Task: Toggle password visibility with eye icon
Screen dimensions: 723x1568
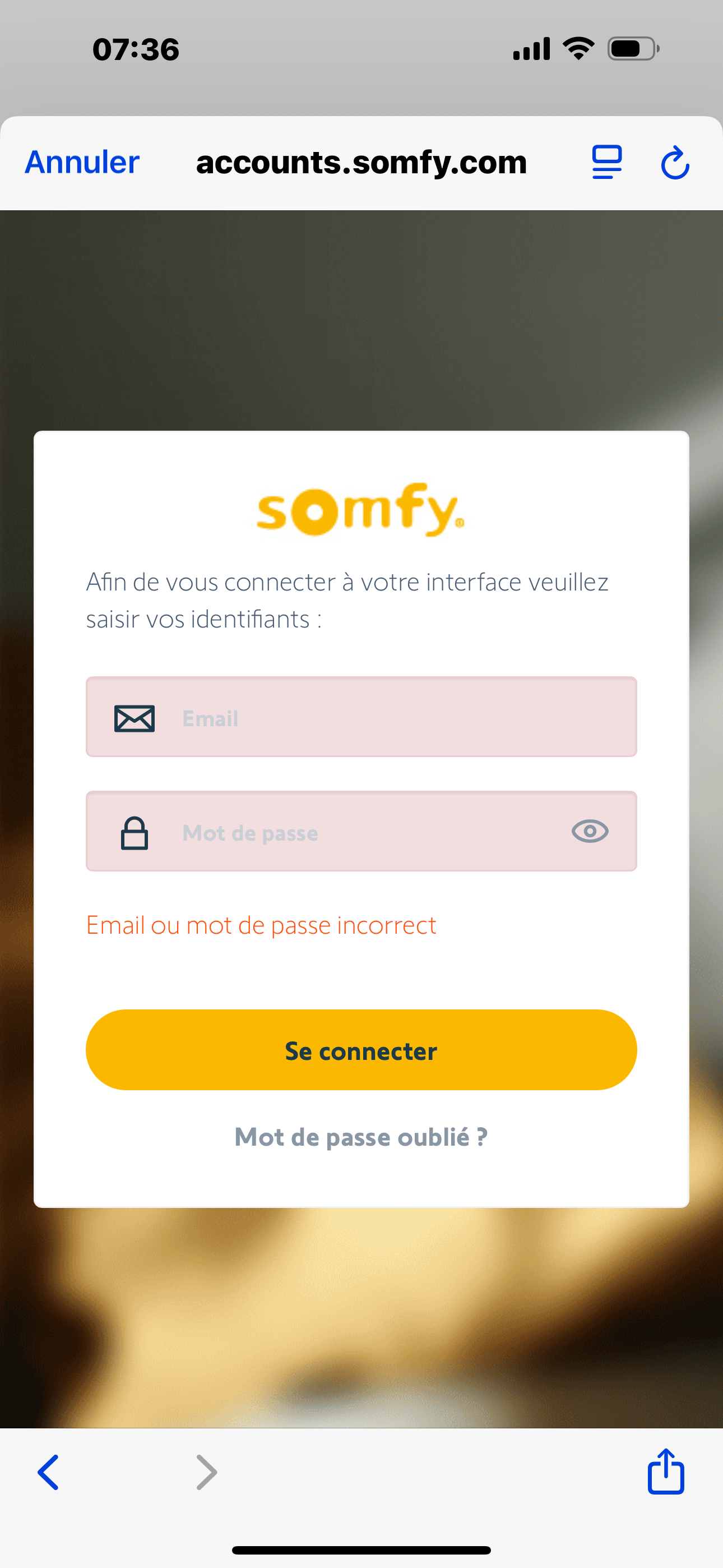Action: 590,832
